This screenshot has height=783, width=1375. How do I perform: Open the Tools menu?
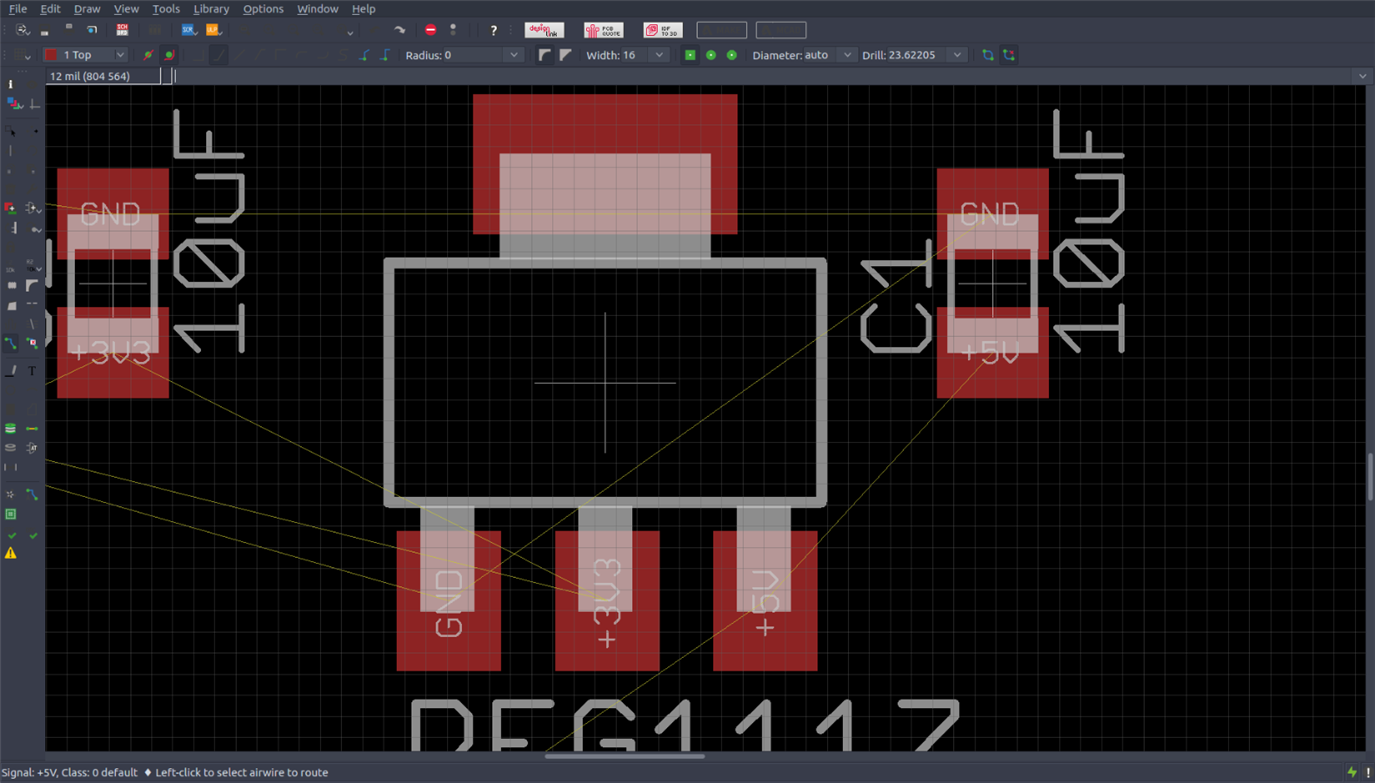(166, 9)
